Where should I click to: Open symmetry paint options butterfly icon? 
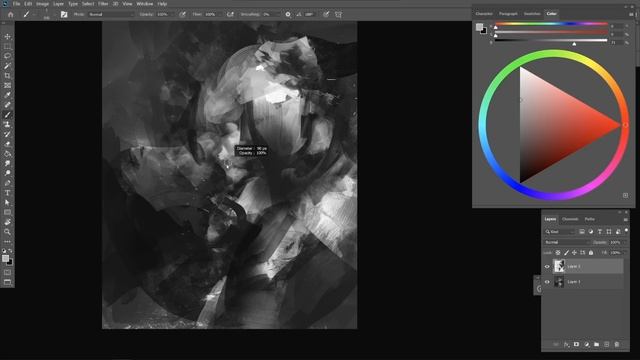pos(338,14)
